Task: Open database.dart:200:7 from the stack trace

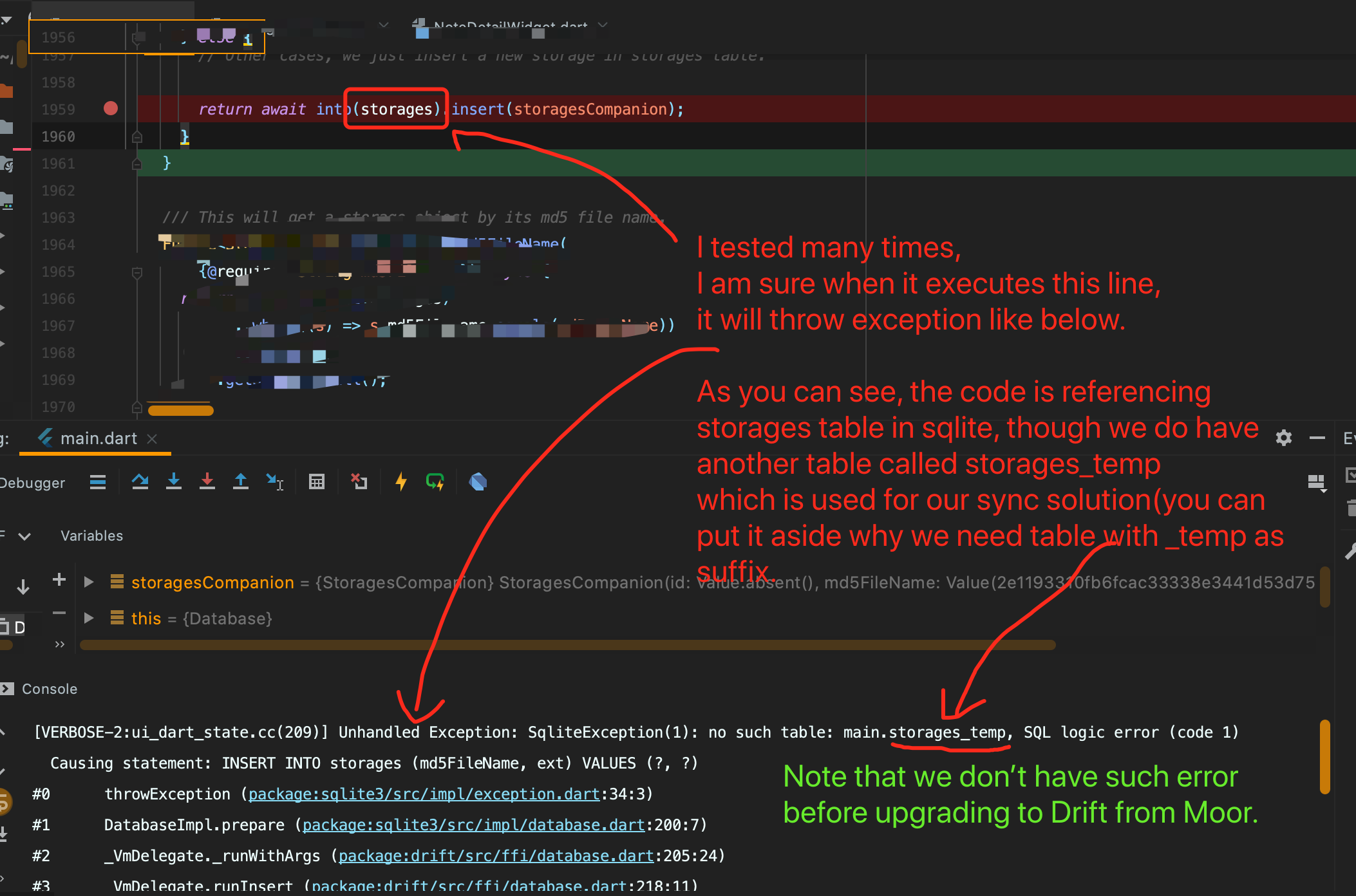Action: click(474, 825)
